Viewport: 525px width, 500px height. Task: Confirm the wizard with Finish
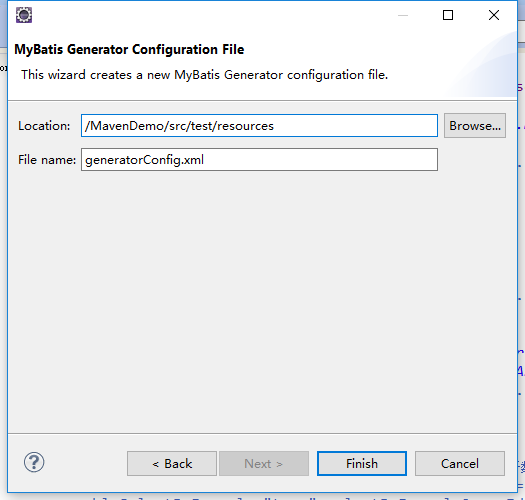[362, 463]
